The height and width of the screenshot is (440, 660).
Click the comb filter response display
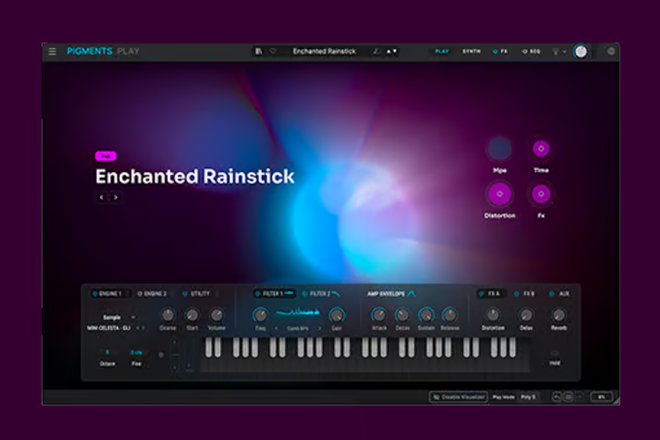298,312
